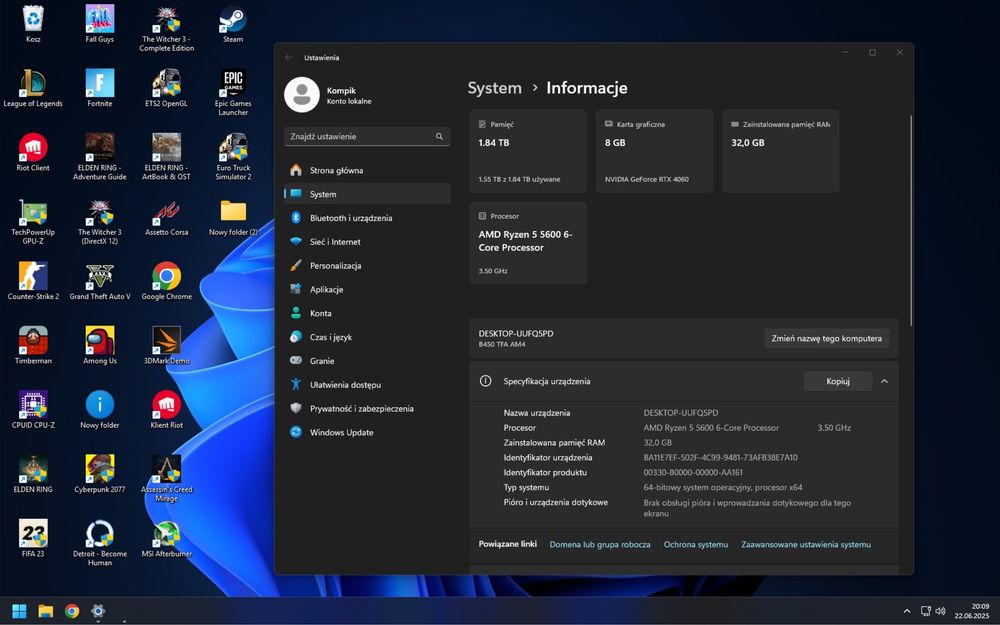Open Konta settings page
This screenshot has width=1000, height=625.
[367, 313]
